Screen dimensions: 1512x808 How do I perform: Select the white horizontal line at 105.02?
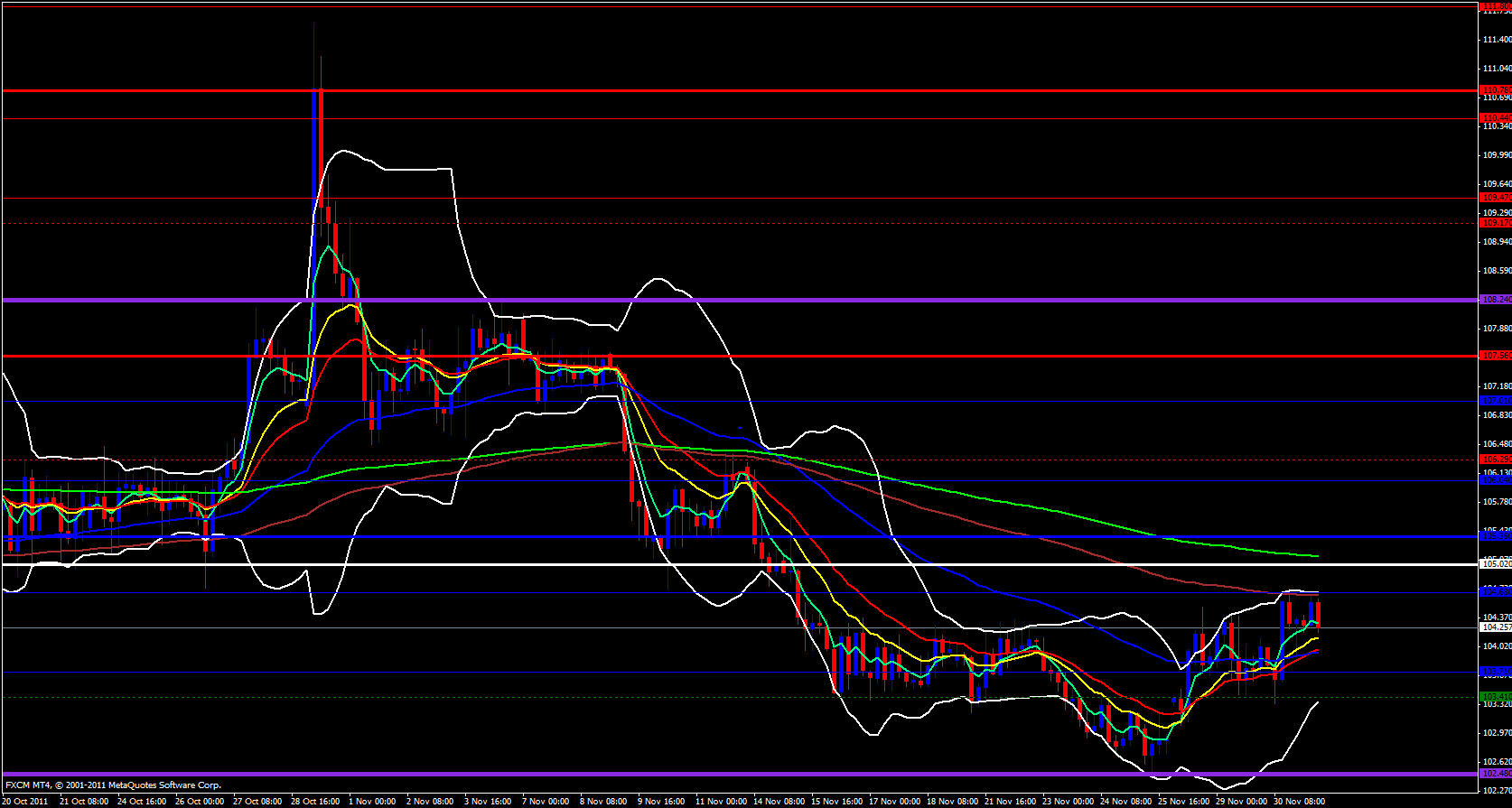click(x=741, y=564)
